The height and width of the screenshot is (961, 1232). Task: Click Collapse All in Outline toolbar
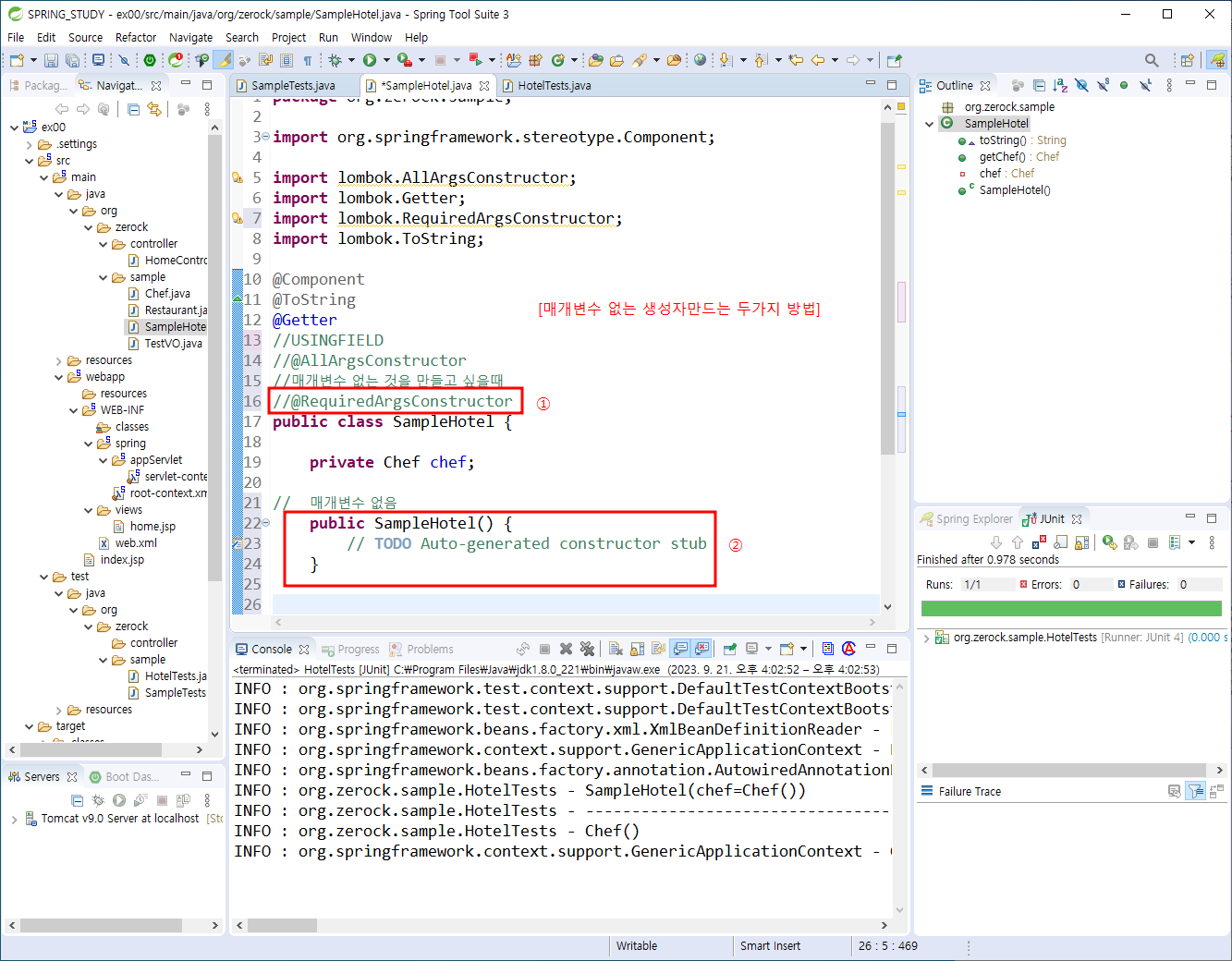(1039, 85)
